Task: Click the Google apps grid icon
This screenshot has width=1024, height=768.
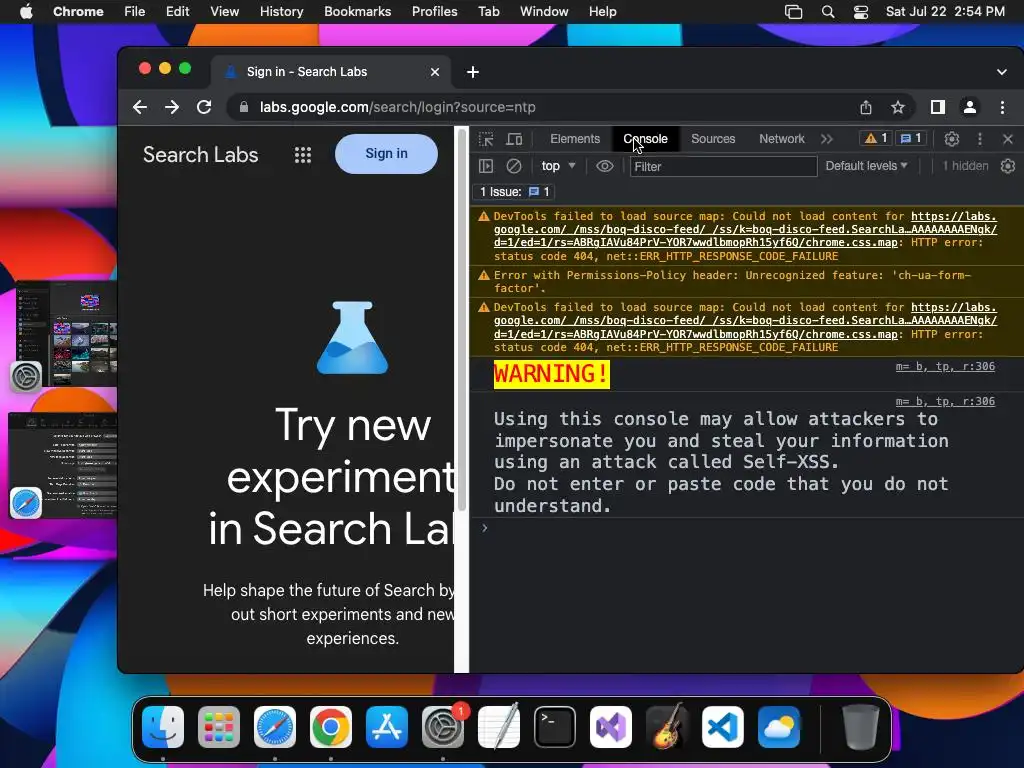Action: coord(302,155)
